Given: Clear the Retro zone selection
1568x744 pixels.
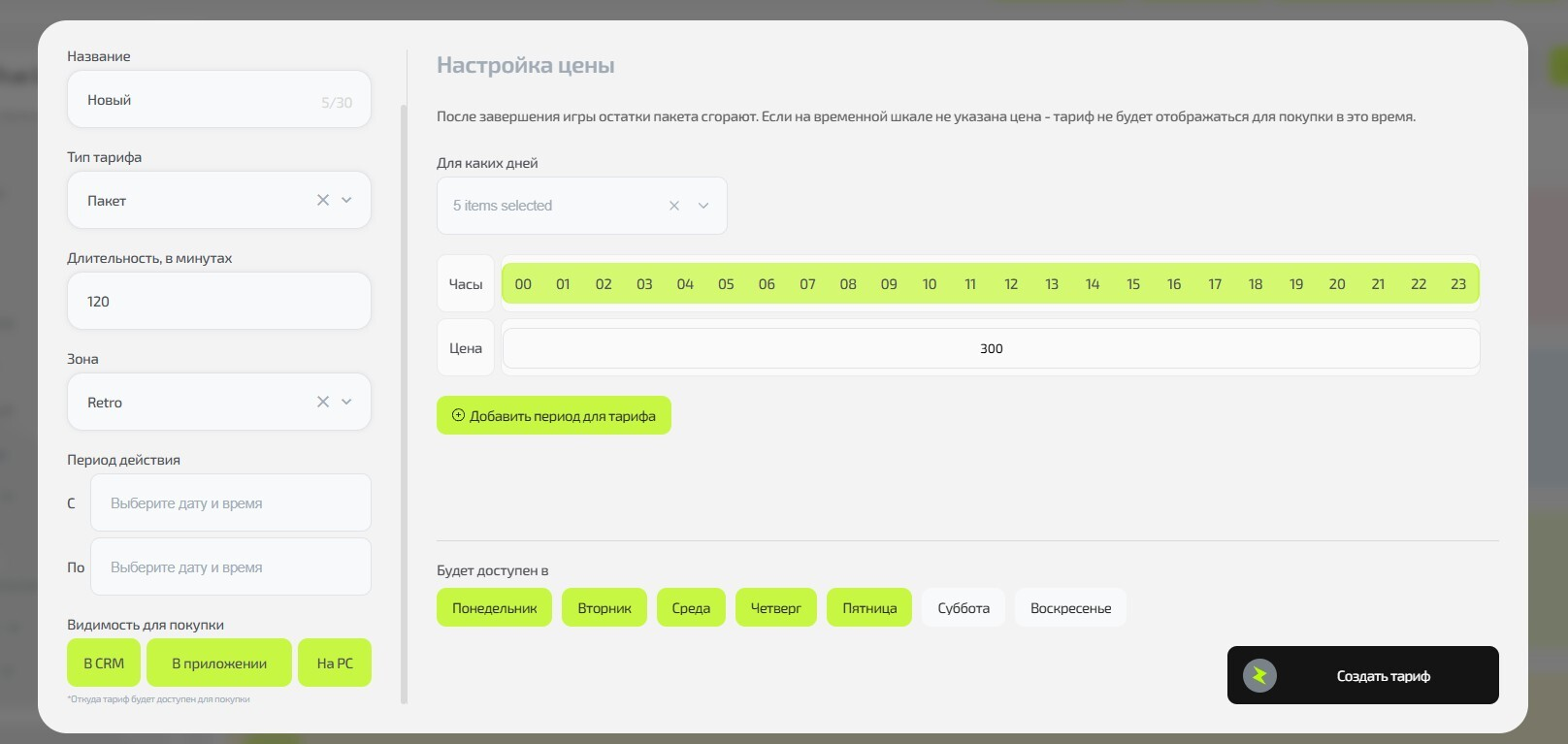Looking at the screenshot, I should (x=323, y=402).
